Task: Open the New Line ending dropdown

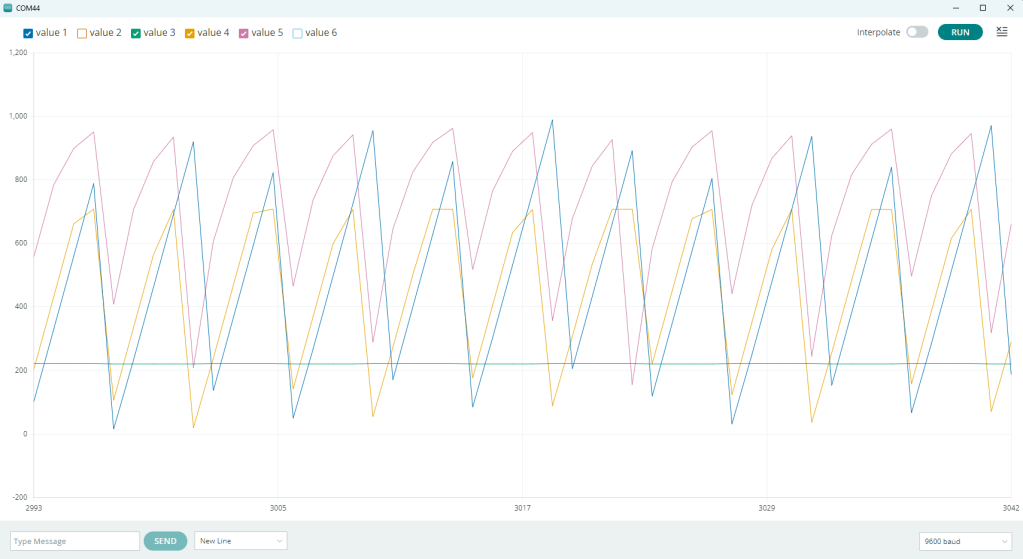Action: pos(240,541)
